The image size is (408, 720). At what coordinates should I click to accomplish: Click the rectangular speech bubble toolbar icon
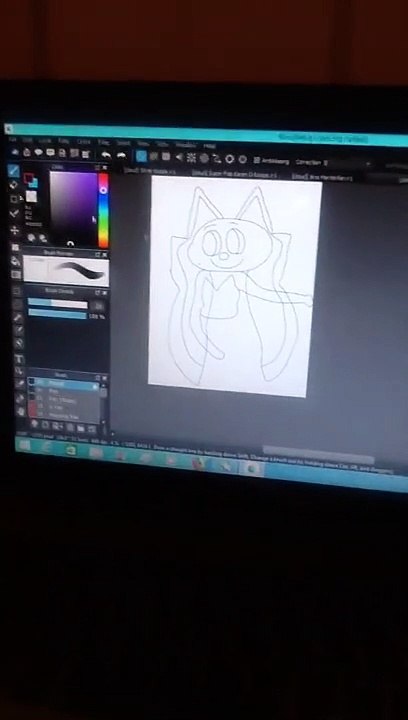[50, 152]
